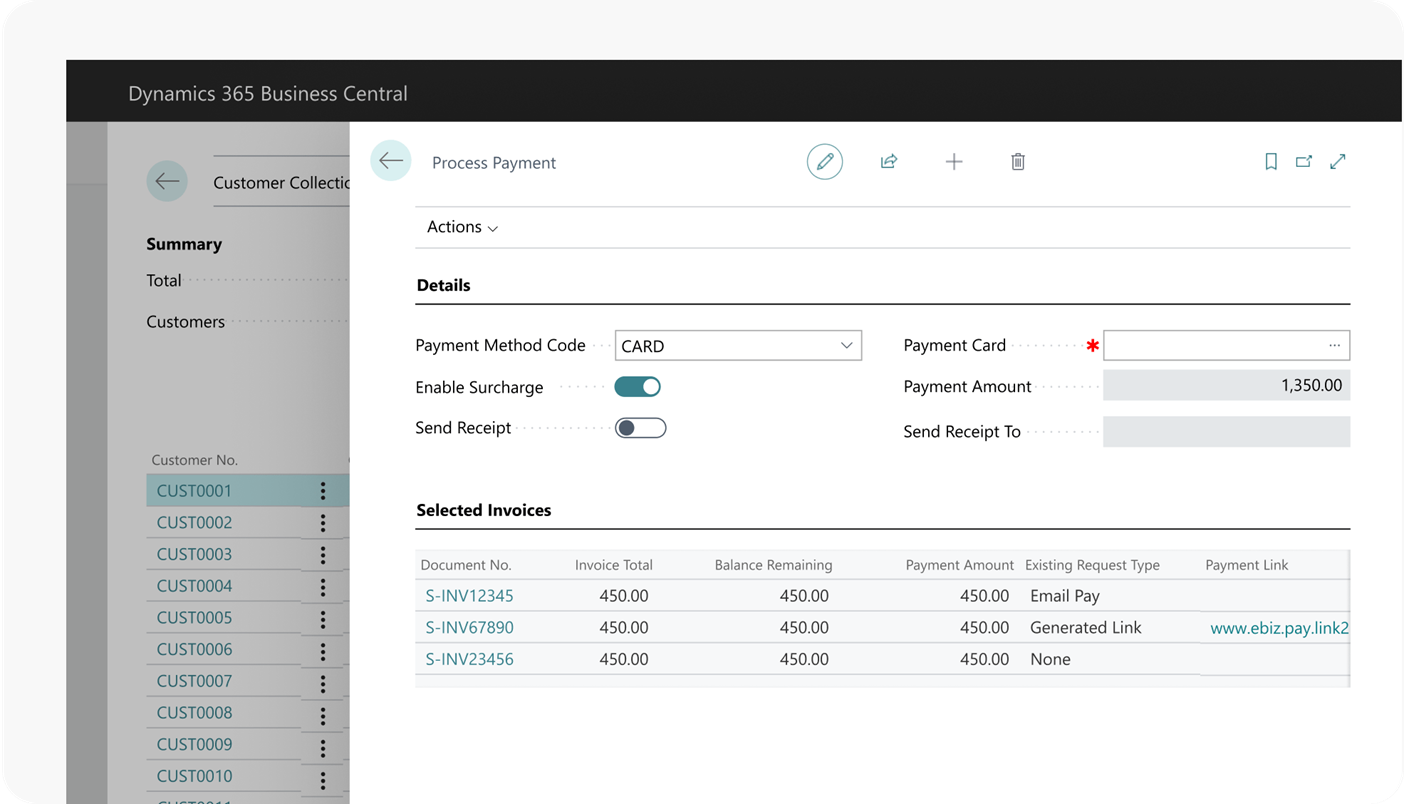Disable the Enable Surcharge toggle
Image resolution: width=1404 pixels, height=804 pixels.
639,387
